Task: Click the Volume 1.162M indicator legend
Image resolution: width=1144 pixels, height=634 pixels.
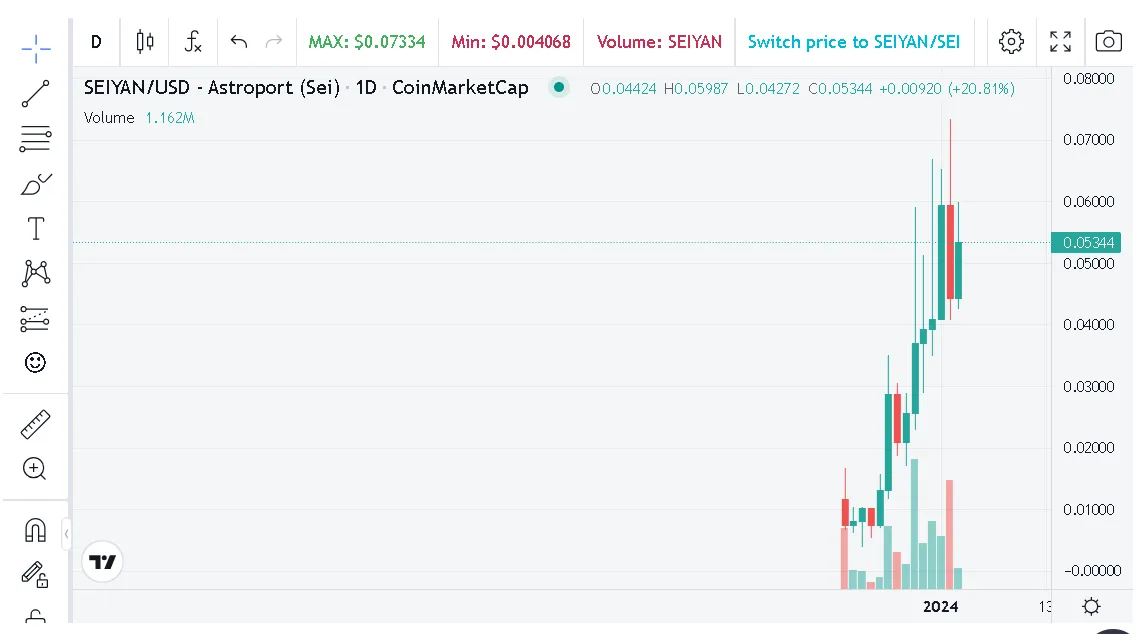Action: click(x=139, y=117)
